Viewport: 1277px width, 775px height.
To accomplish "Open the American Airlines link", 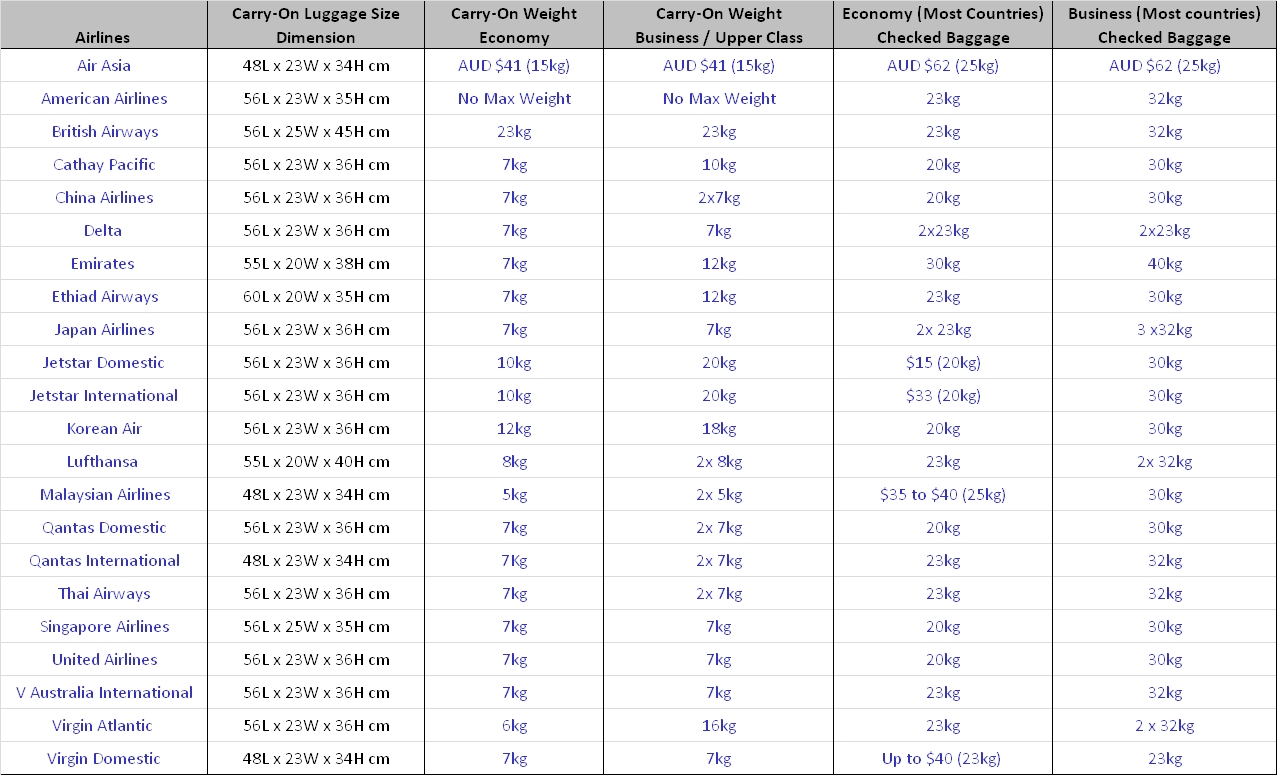I will 104,99.
